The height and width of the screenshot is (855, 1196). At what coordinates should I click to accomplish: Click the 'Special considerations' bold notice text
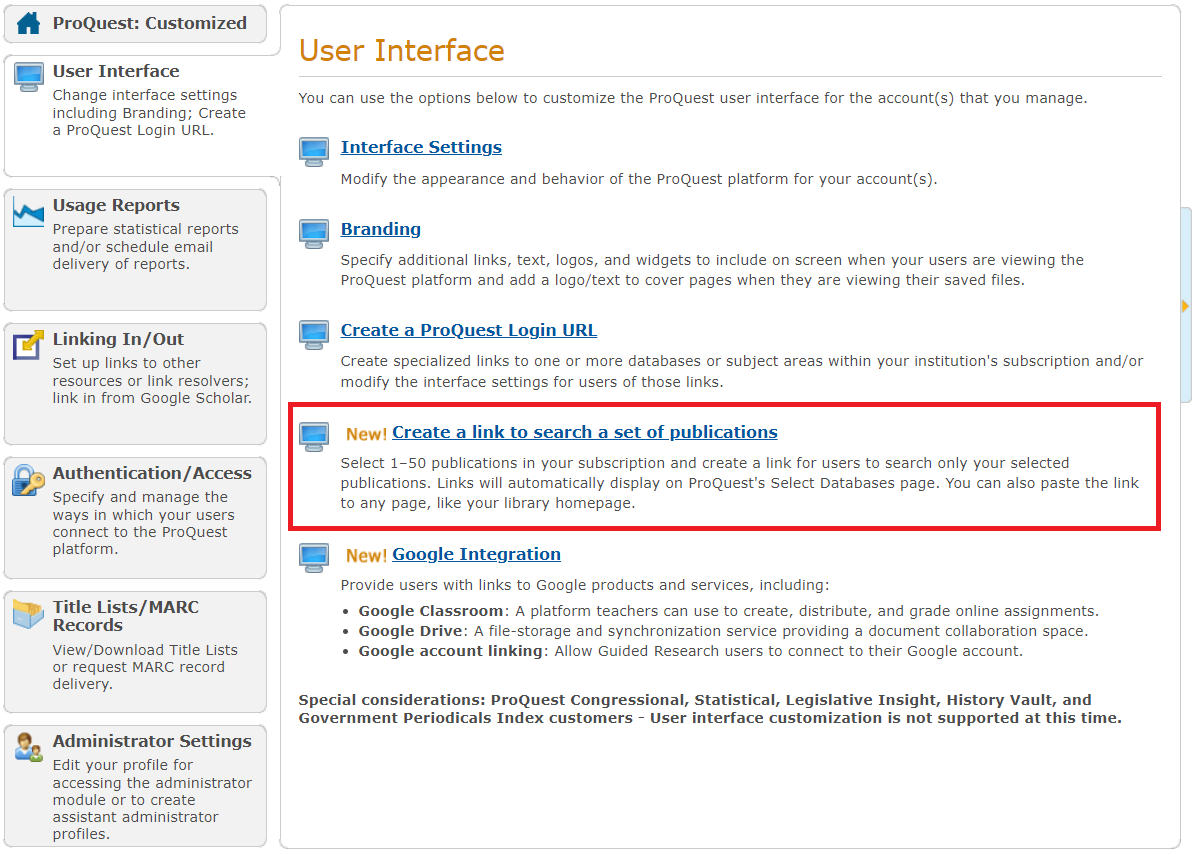(710, 709)
